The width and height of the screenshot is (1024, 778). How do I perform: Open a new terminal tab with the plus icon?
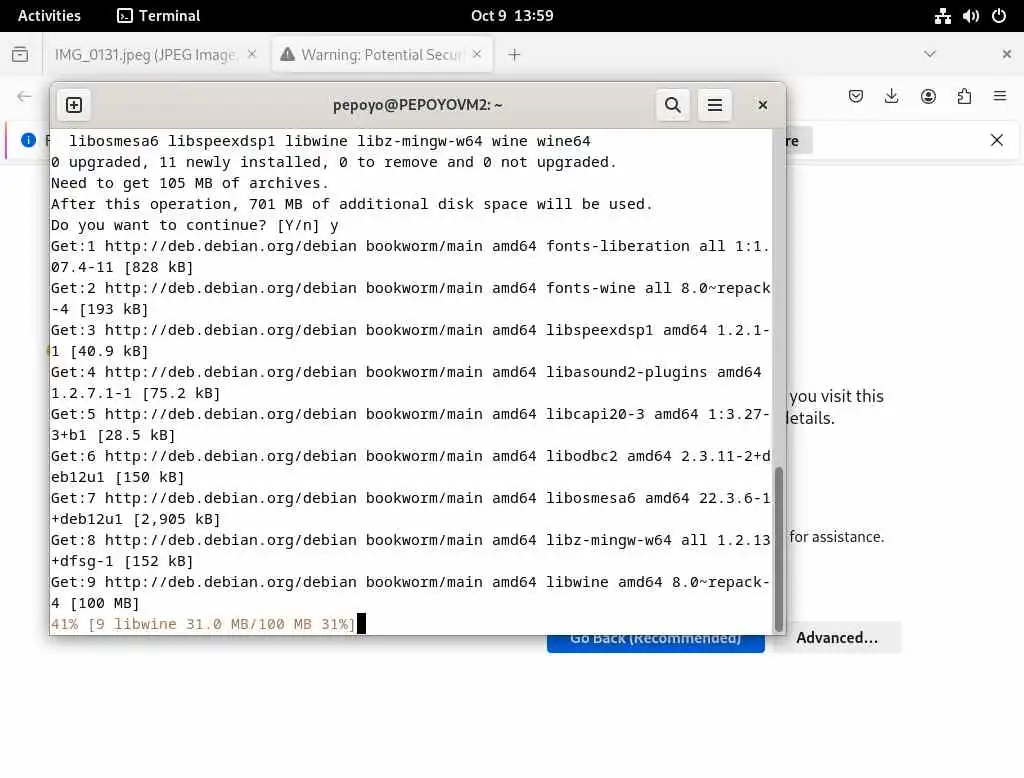[74, 105]
